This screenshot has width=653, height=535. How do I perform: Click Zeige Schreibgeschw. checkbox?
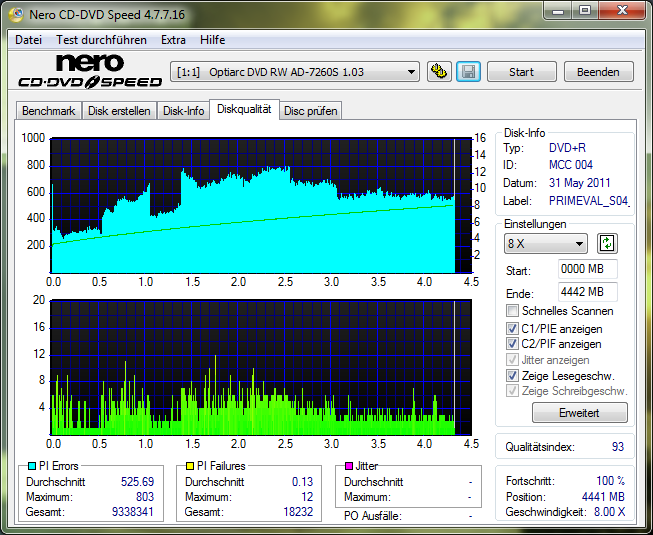tap(512, 391)
